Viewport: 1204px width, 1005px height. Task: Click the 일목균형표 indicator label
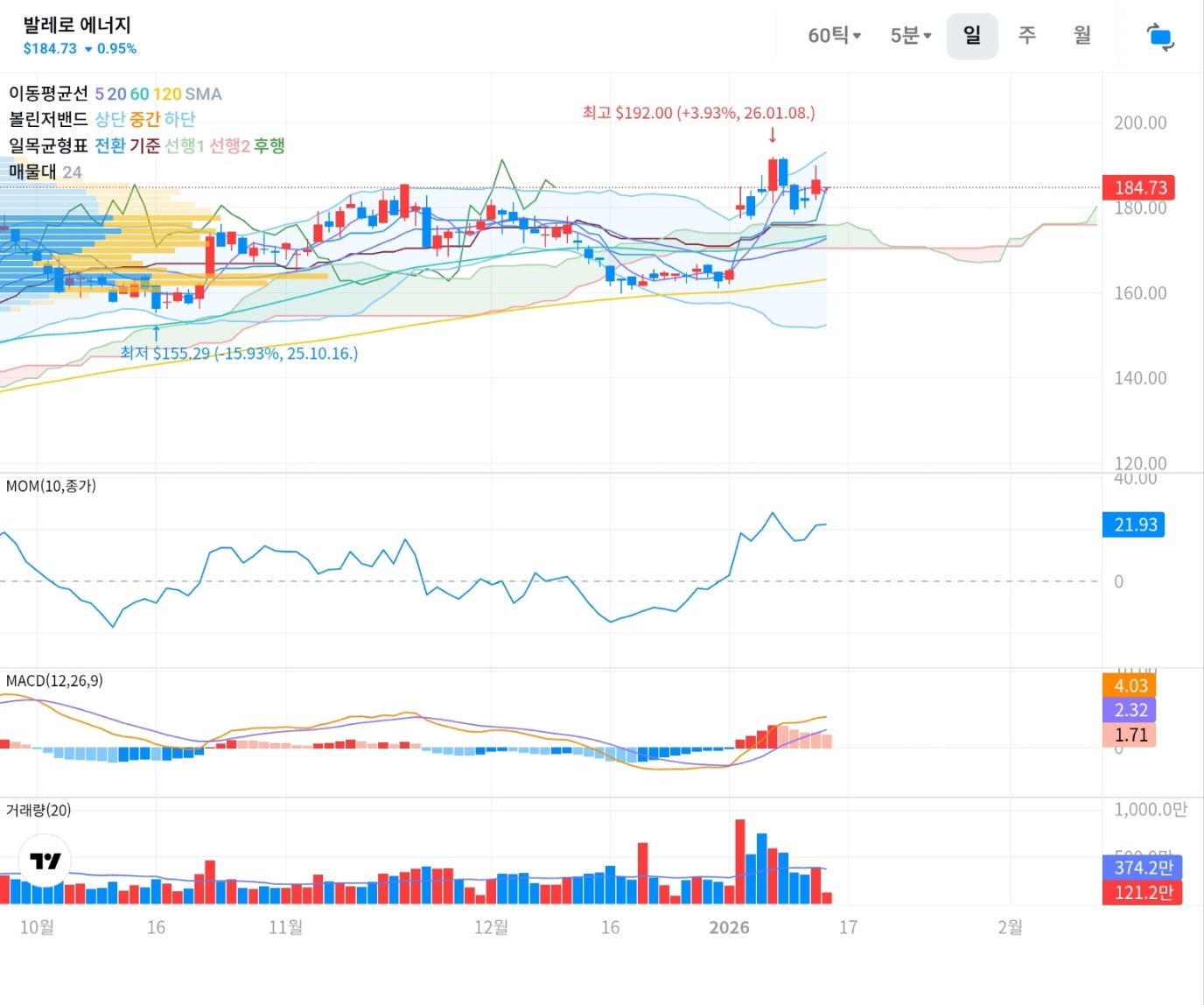click(48, 145)
